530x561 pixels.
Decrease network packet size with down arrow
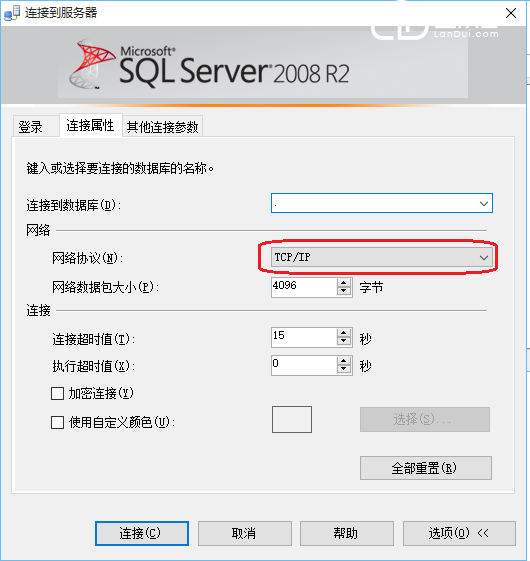344,291
